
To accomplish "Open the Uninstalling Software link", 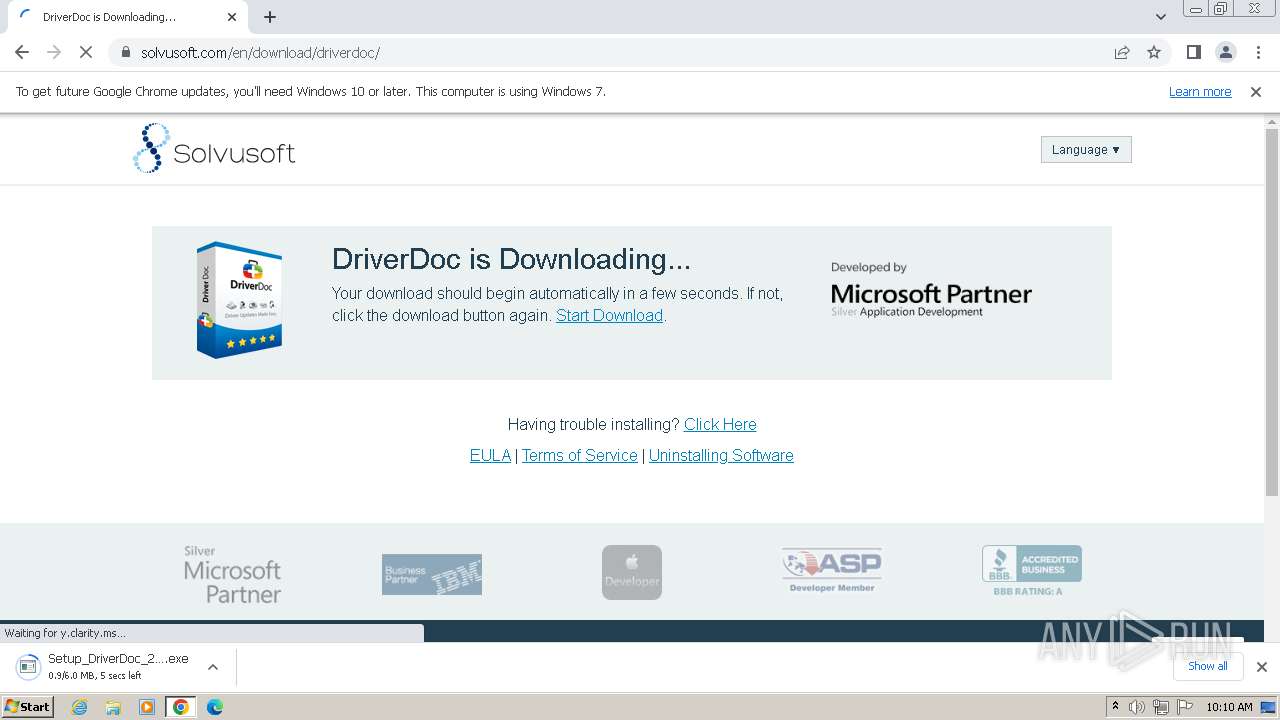I will [x=721, y=455].
